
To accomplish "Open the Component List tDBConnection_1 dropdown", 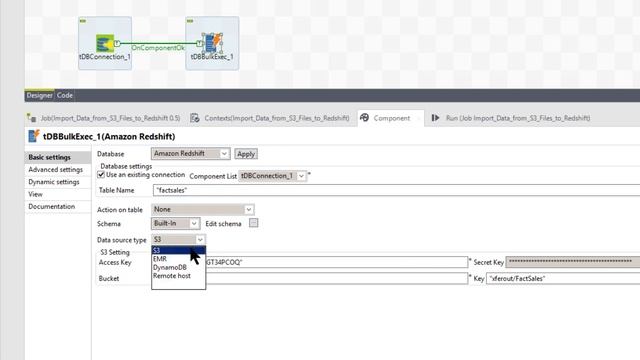I will pos(272,176).
